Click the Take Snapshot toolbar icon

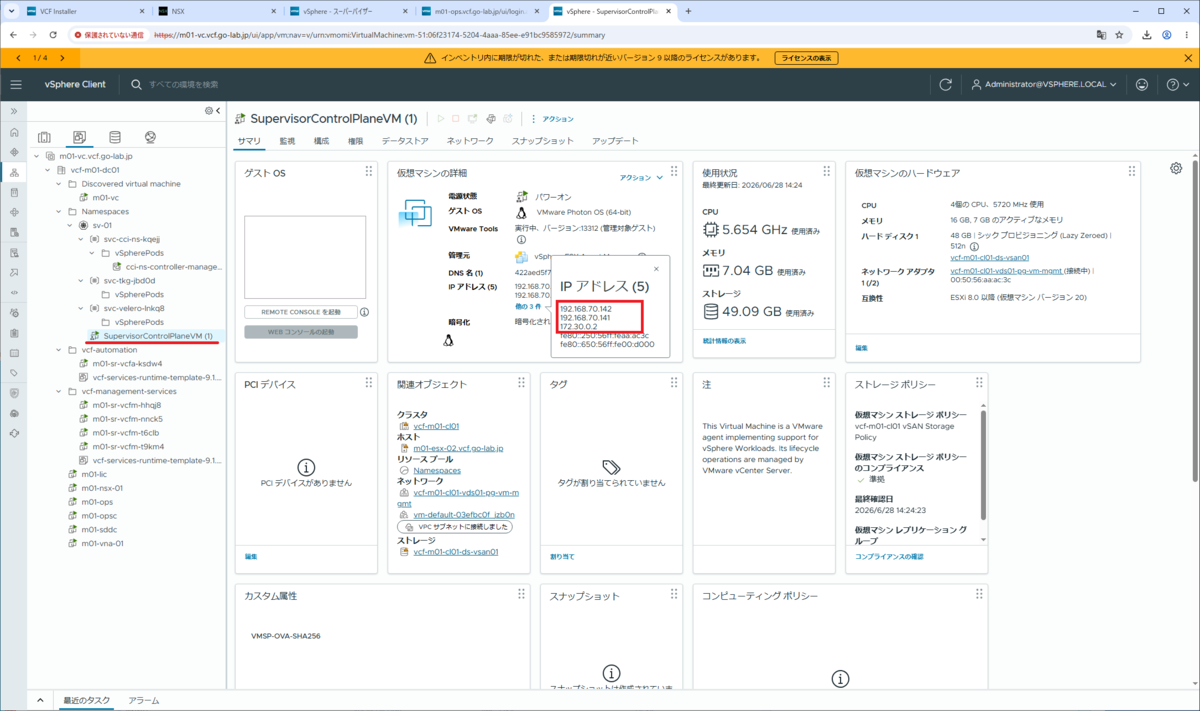click(508, 119)
